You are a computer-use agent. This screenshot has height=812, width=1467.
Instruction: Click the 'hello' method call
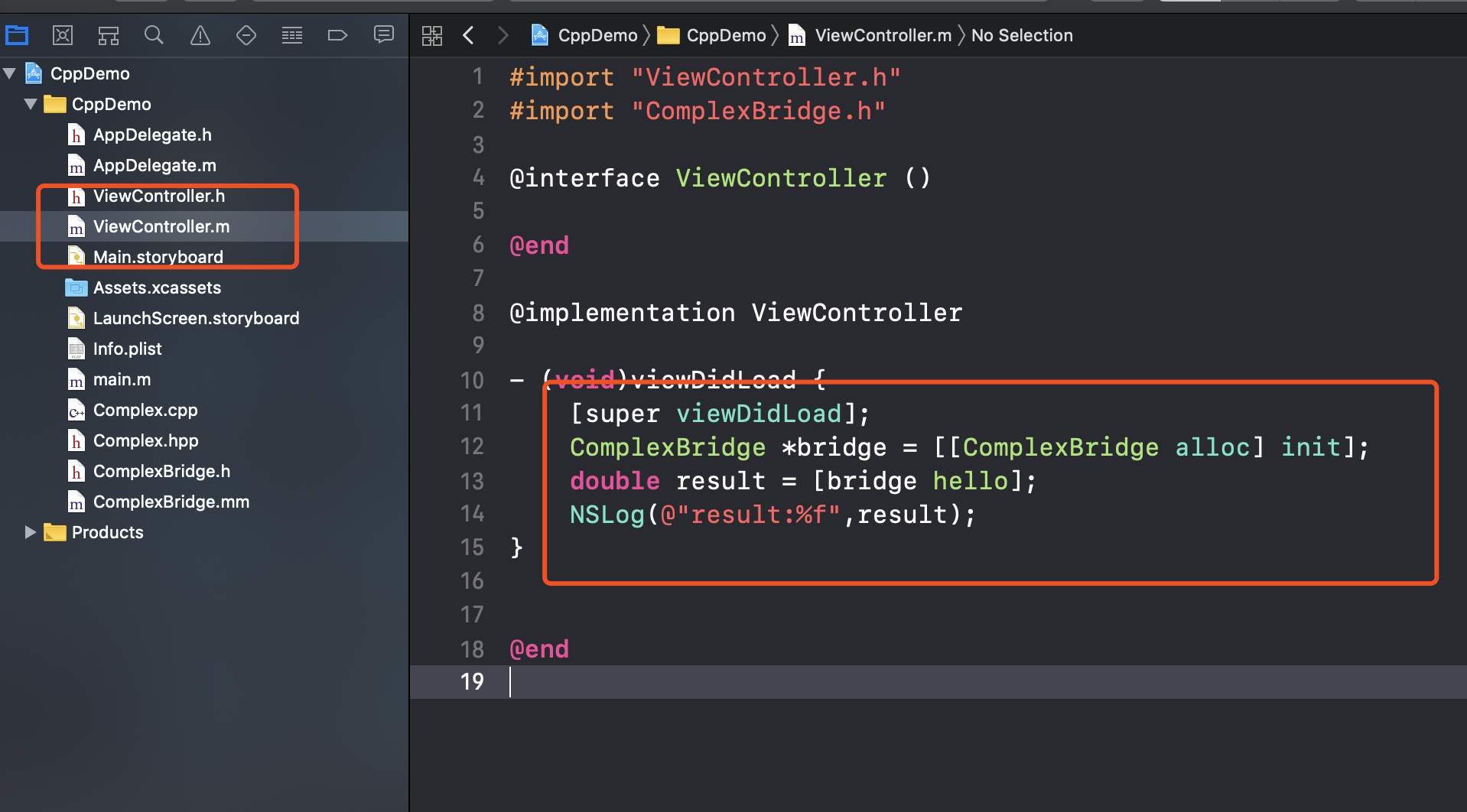(x=971, y=481)
